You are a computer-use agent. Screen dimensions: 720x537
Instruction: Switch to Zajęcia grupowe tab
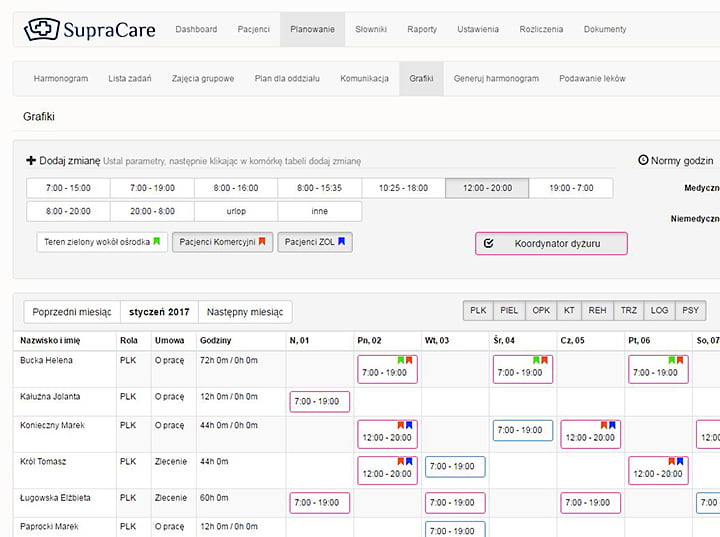tap(203, 79)
